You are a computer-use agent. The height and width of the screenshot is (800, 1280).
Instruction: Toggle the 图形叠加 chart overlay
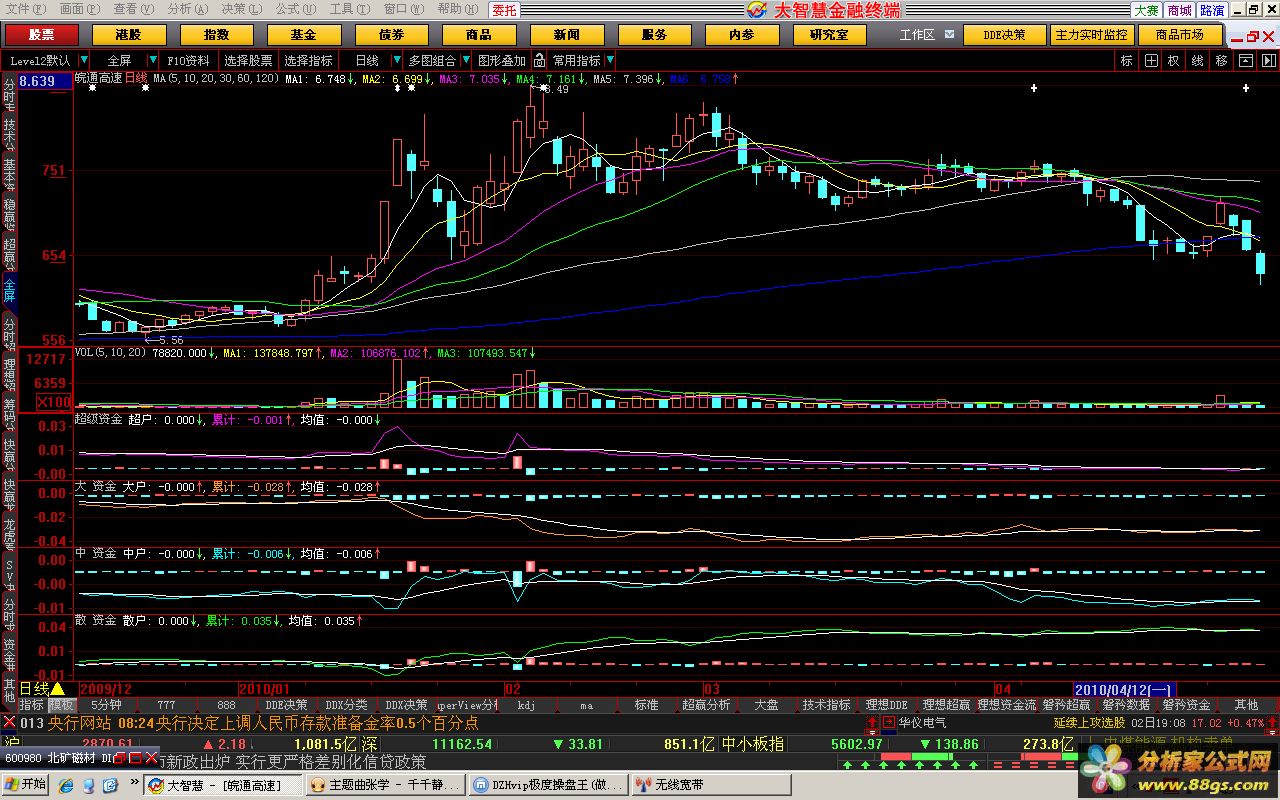(x=500, y=60)
